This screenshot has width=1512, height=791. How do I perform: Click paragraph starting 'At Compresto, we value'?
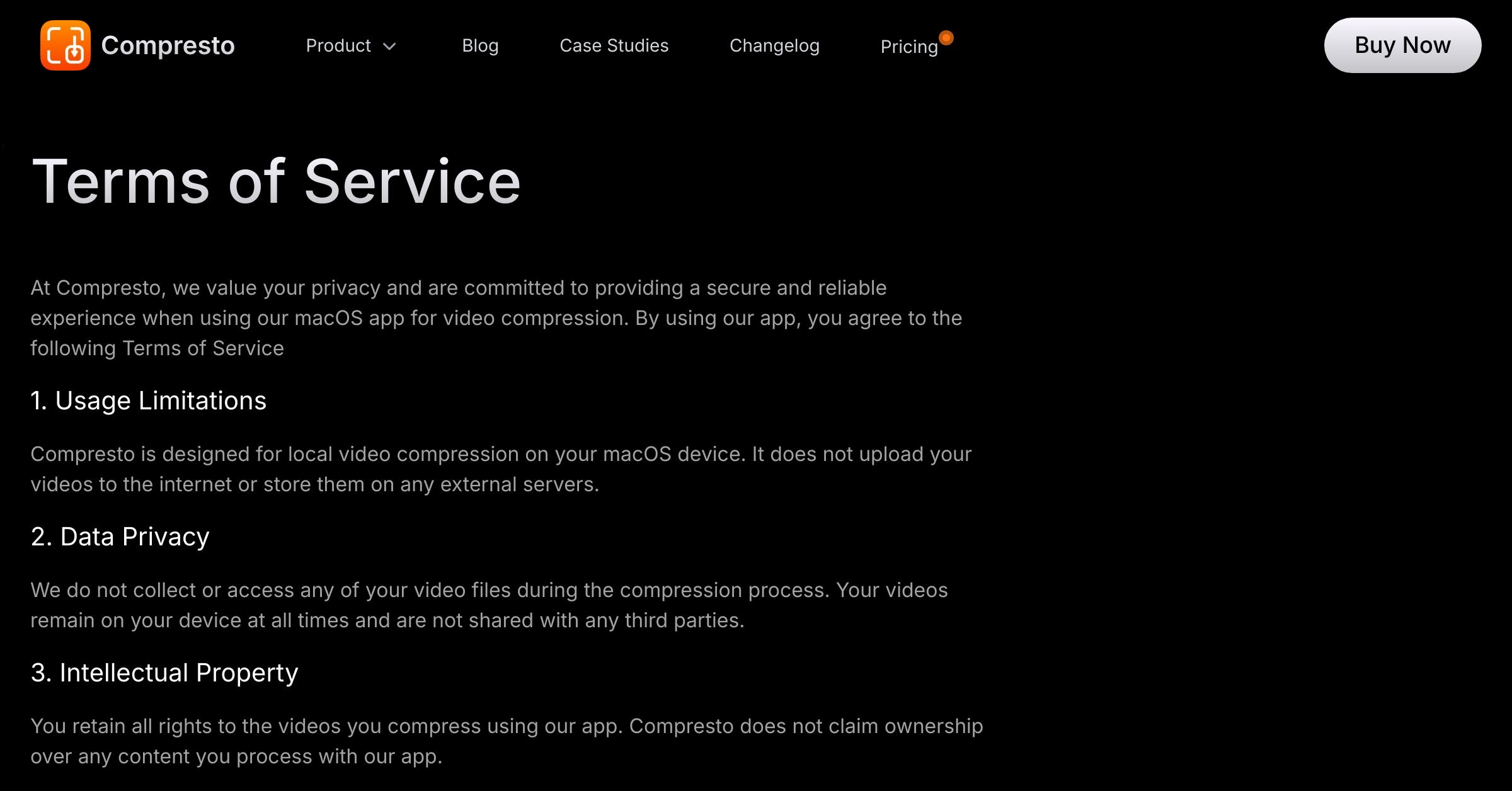coord(496,317)
